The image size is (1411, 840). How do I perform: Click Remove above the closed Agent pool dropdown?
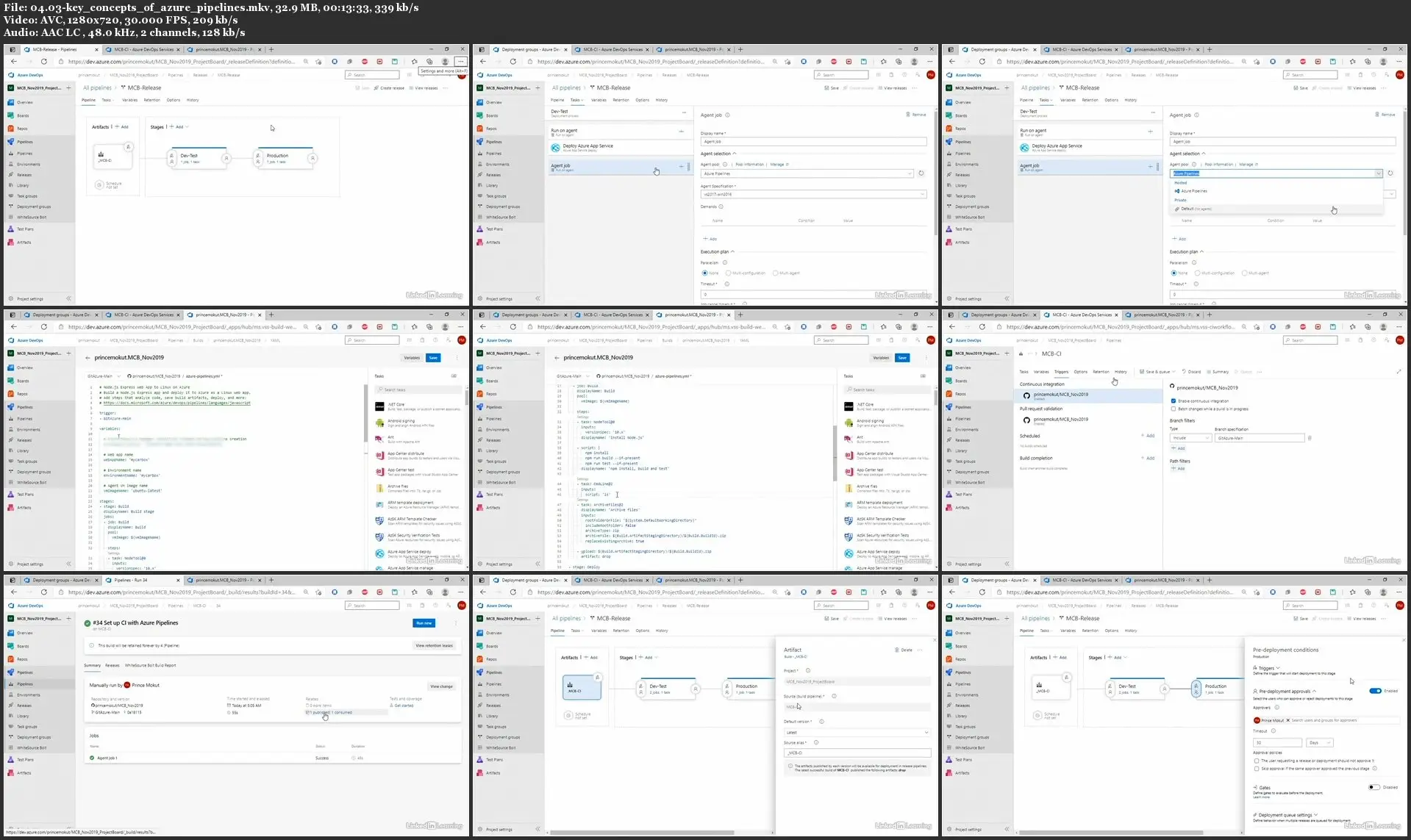pos(916,115)
